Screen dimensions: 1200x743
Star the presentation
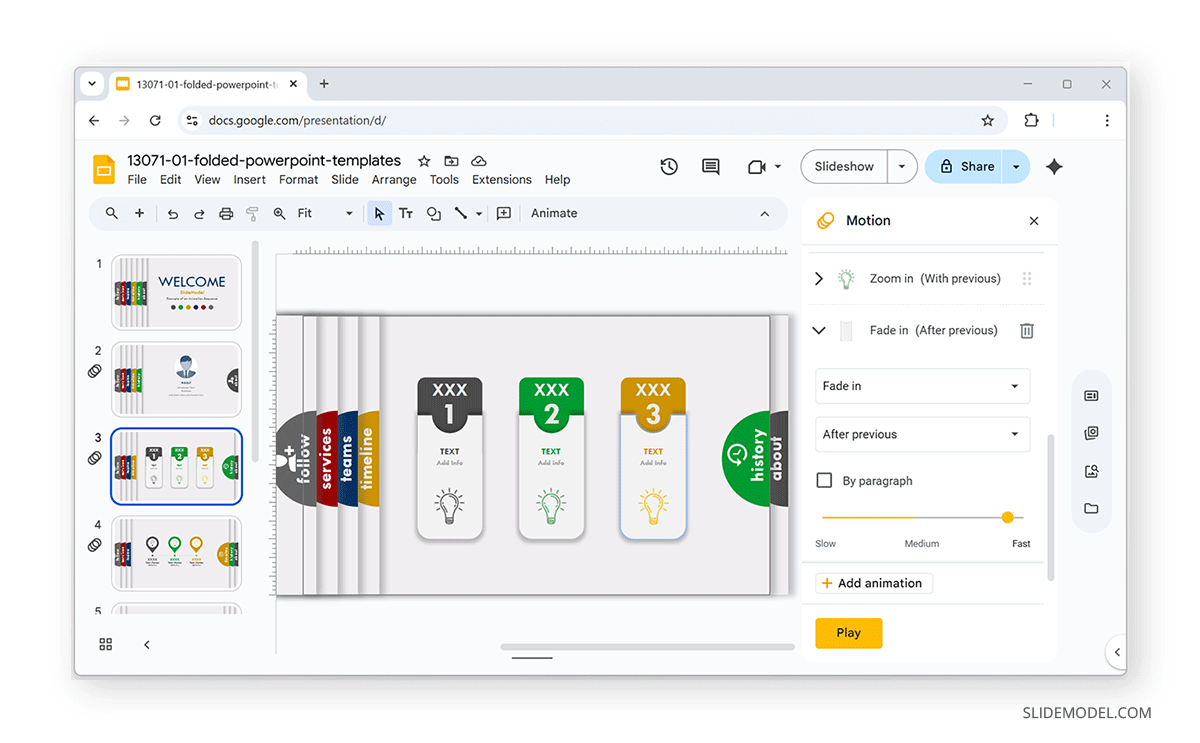point(423,160)
